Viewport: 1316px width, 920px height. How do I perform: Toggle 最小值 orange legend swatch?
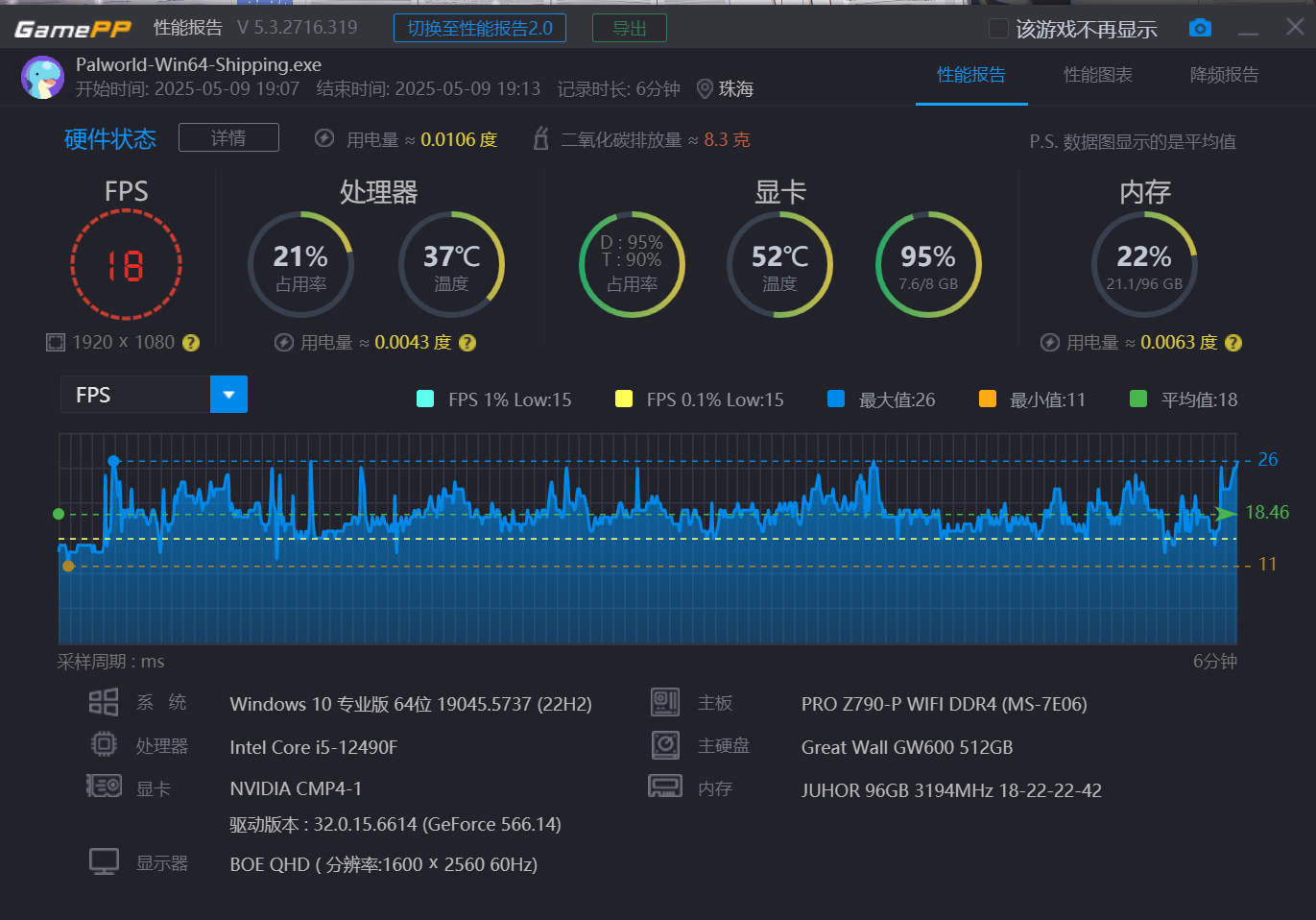[x=987, y=399]
